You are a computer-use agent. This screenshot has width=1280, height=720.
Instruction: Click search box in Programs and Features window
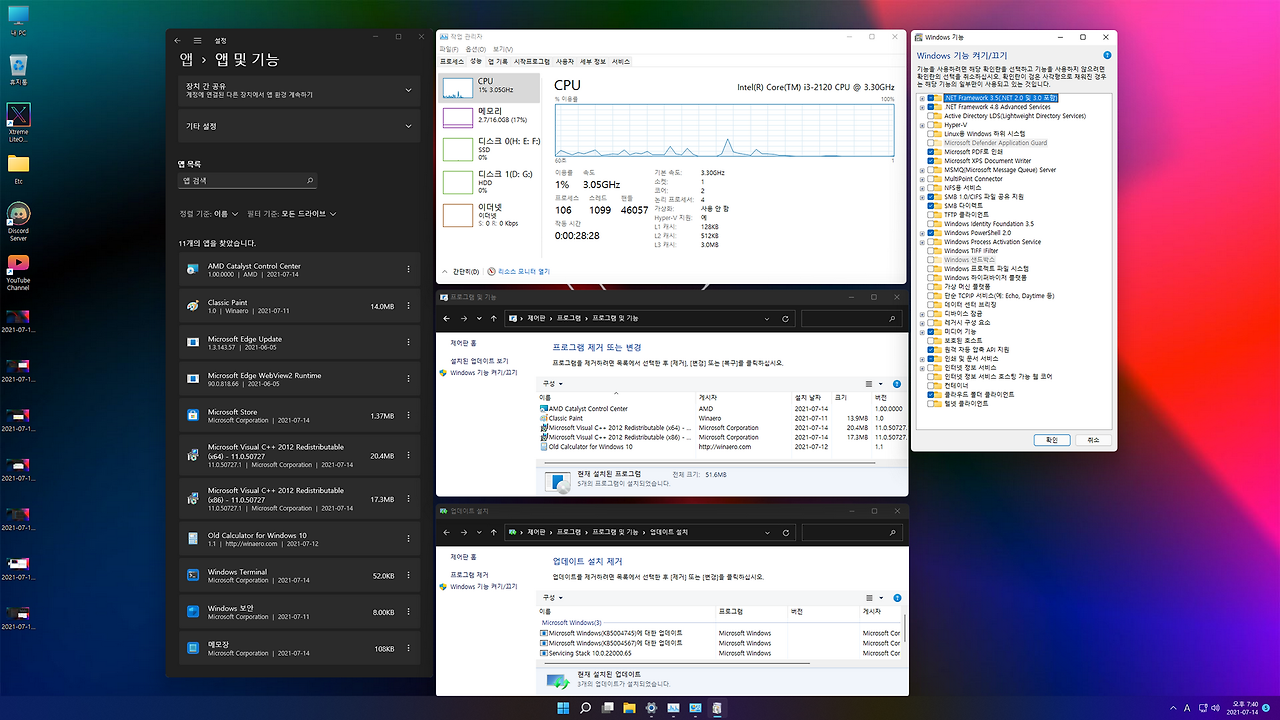[852, 318]
